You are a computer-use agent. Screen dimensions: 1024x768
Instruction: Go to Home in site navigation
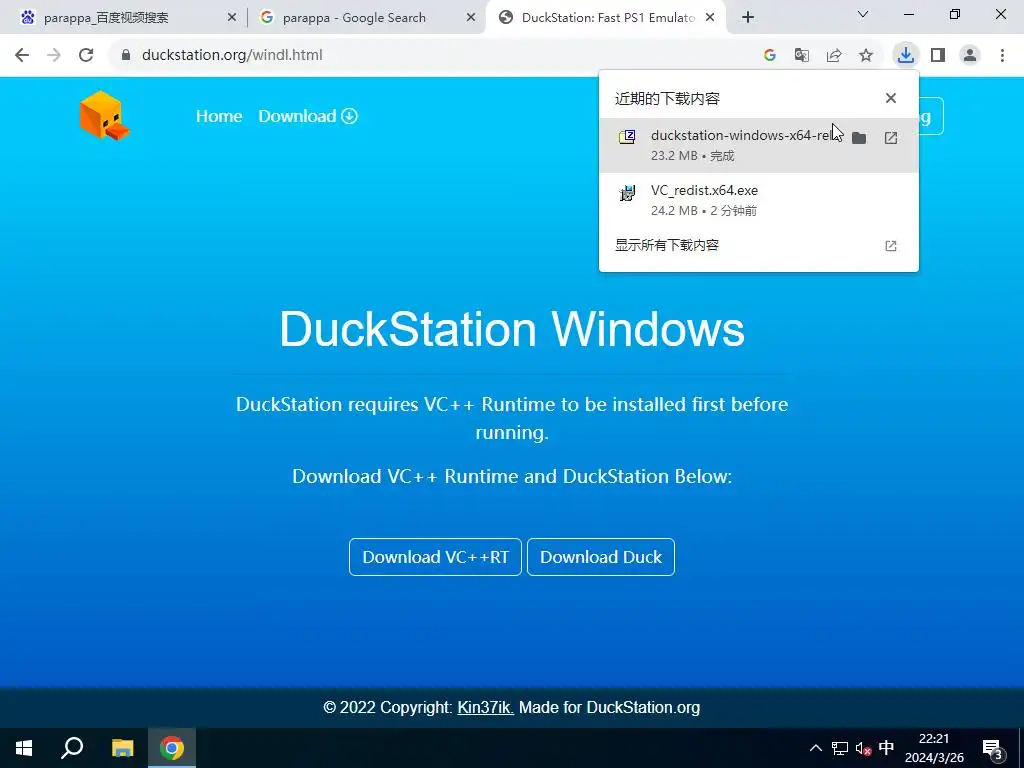point(219,116)
